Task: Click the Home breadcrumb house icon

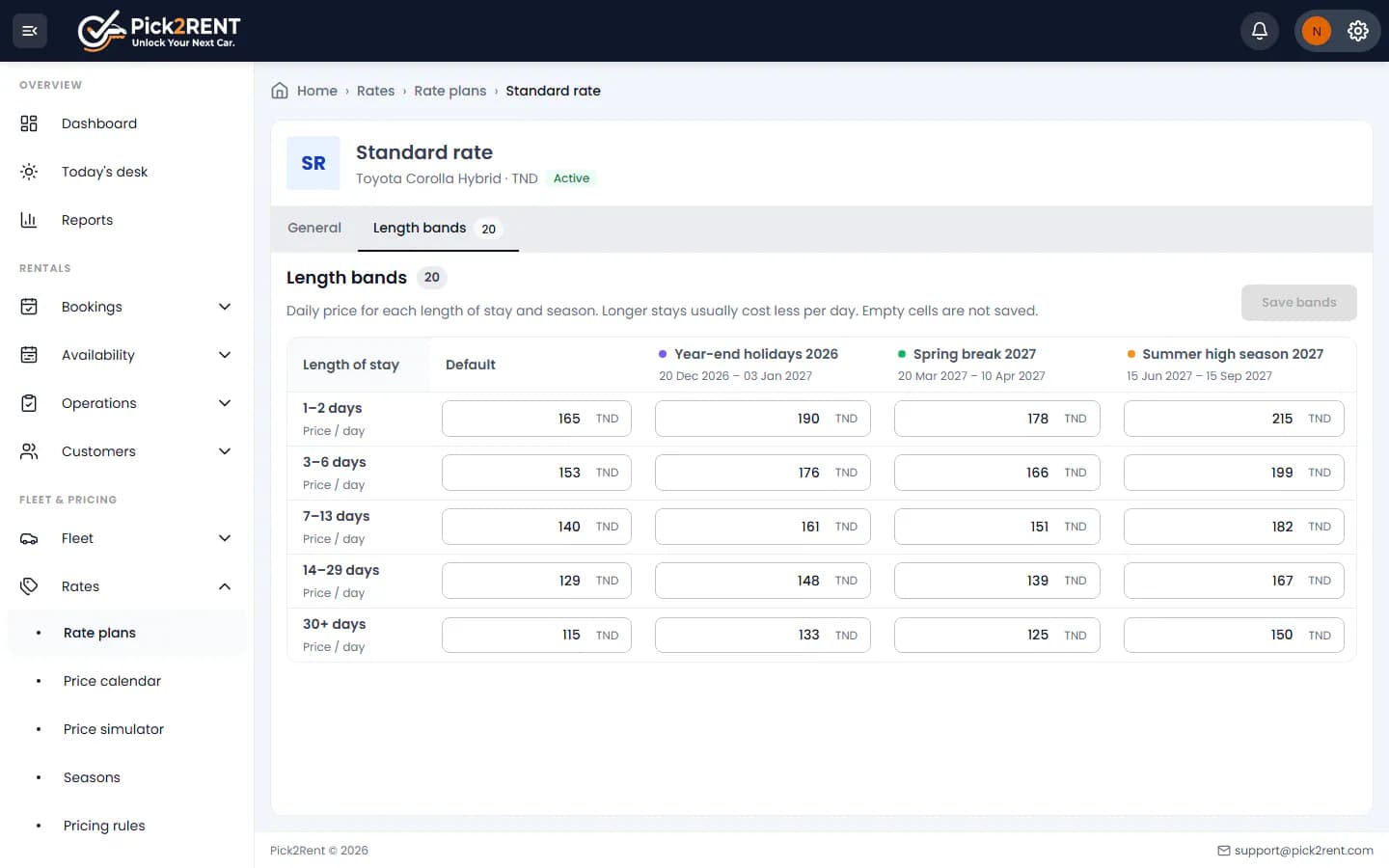Action: tap(280, 91)
